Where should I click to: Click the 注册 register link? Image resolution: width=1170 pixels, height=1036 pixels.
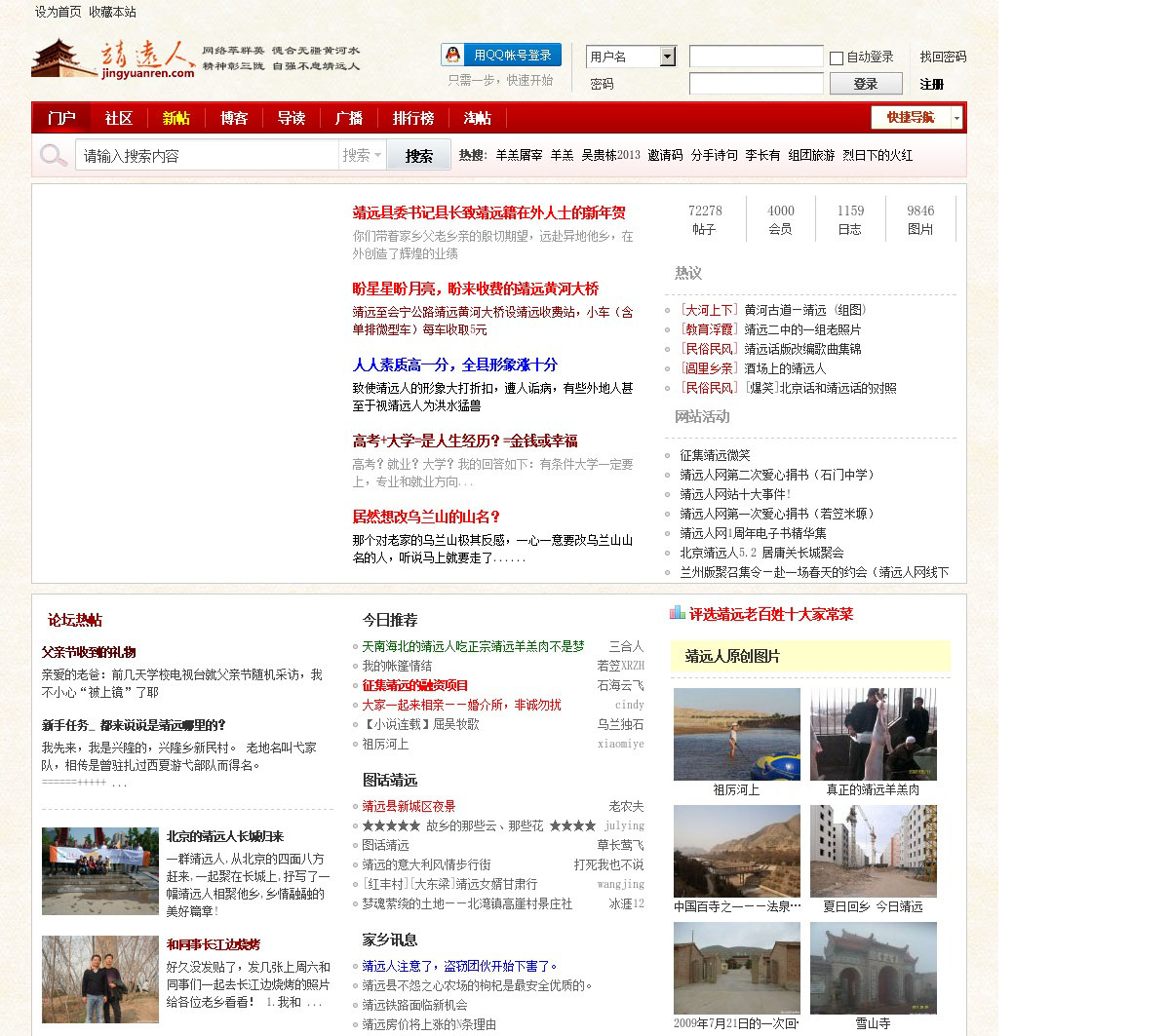(931, 85)
